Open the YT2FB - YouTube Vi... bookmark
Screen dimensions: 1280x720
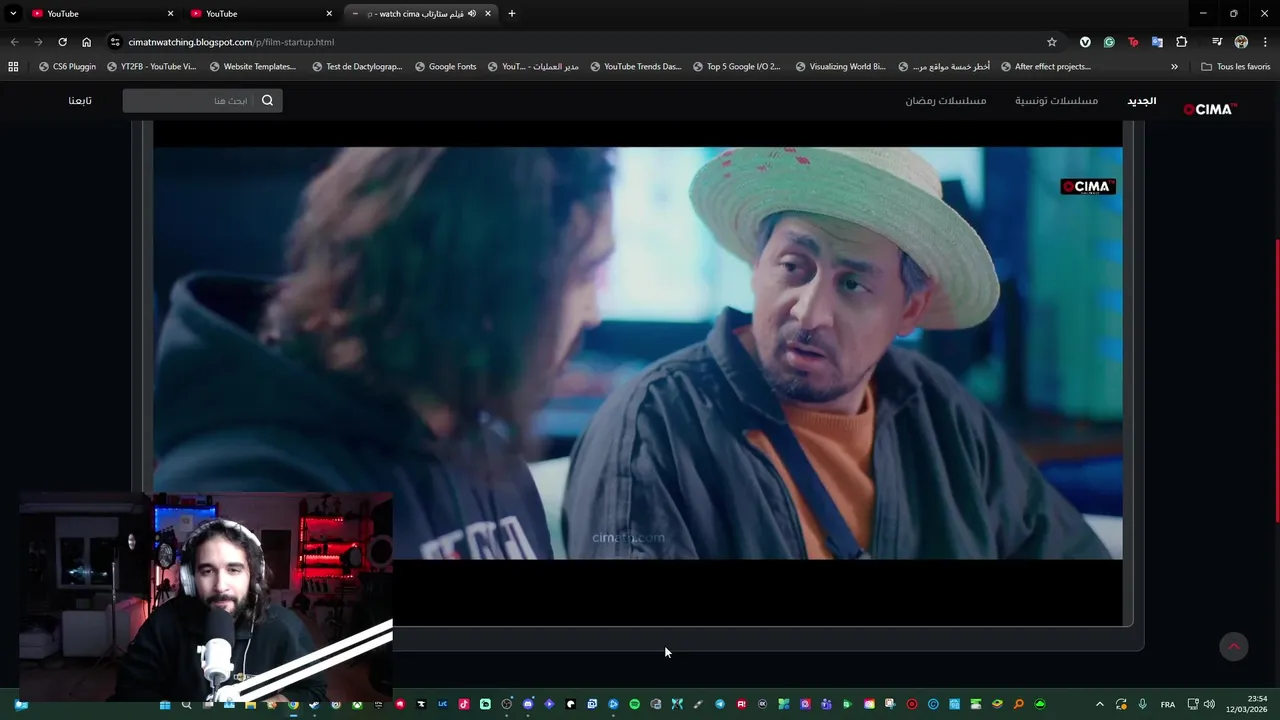pyautogui.click(x=151, y=67)
